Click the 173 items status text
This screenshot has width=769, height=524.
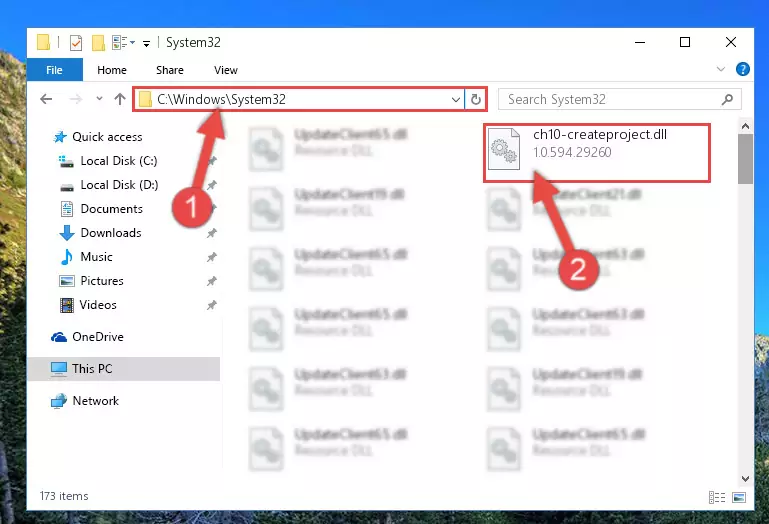[x=64, y=496]
